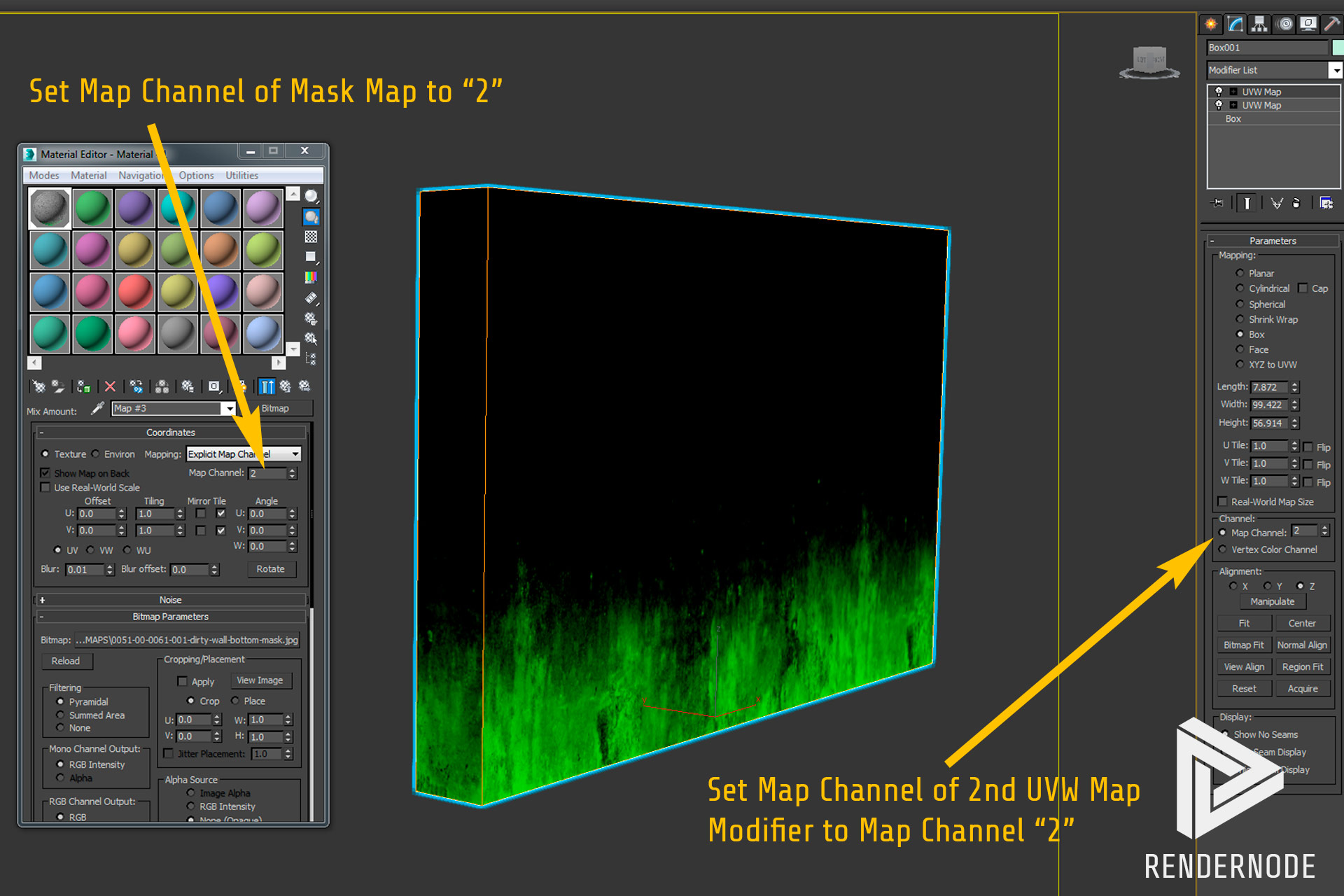
Task: Click Remove modifier from stack trash icon
Action: (x=1296, y=203)
